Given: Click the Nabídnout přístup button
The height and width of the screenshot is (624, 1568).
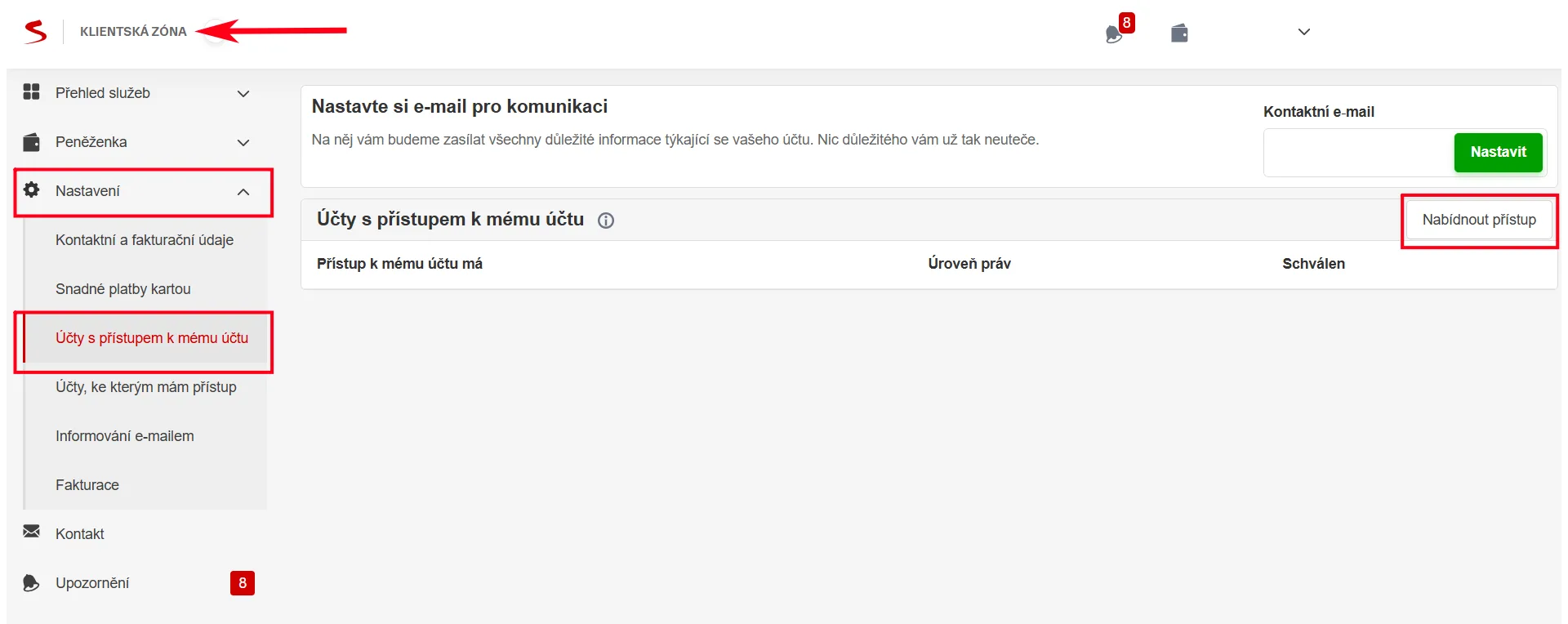Looking at the screenshot, I should tap(1479, 220).
